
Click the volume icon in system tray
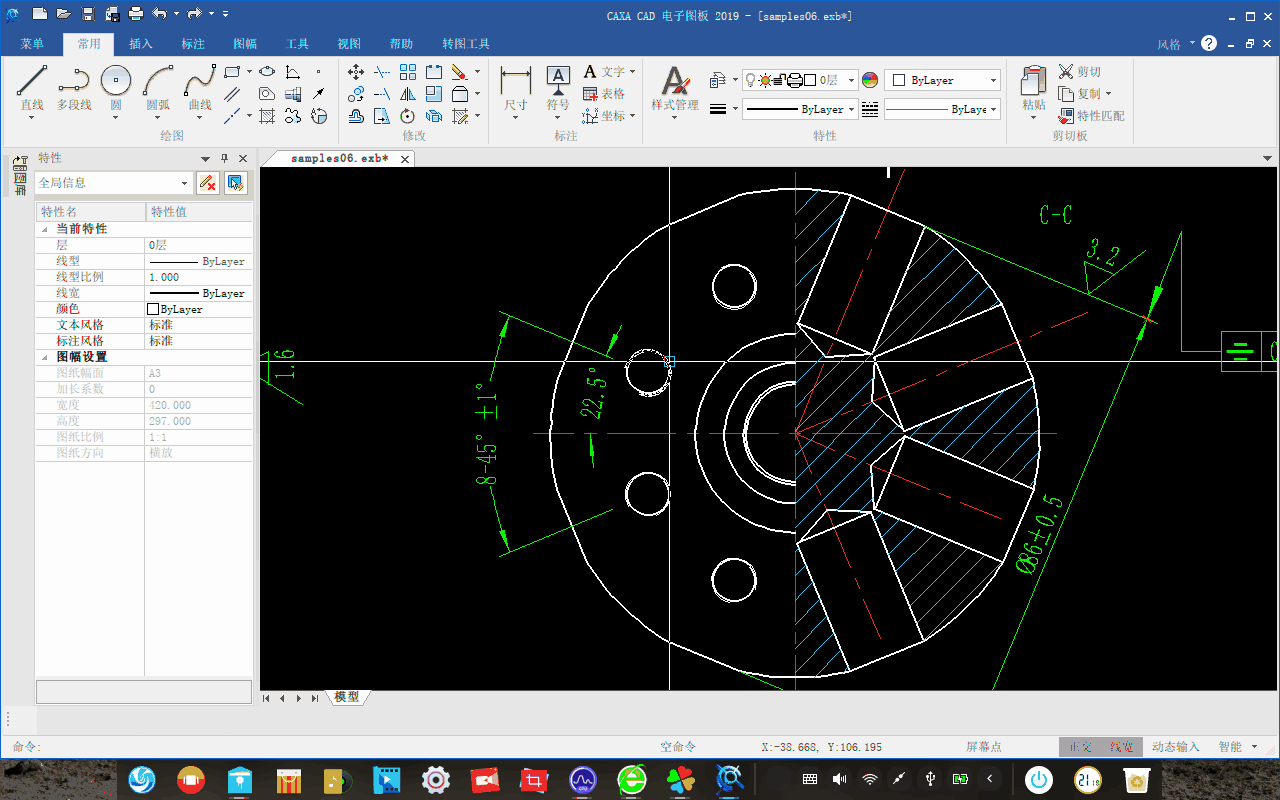click(840, 779)
